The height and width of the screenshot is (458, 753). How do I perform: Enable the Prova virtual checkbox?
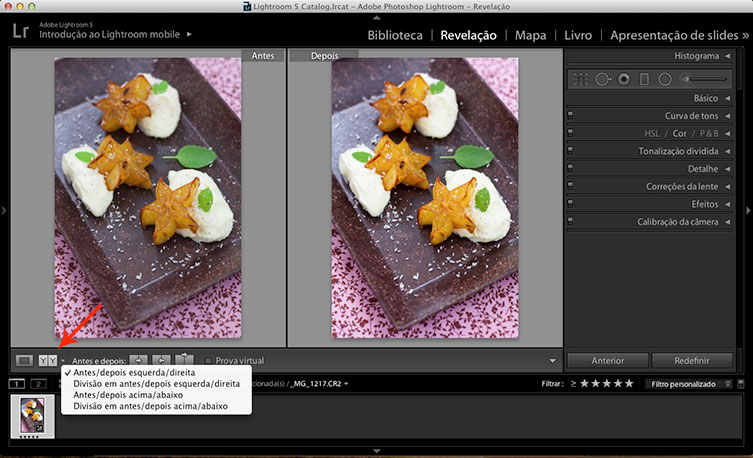coord(208,360)
